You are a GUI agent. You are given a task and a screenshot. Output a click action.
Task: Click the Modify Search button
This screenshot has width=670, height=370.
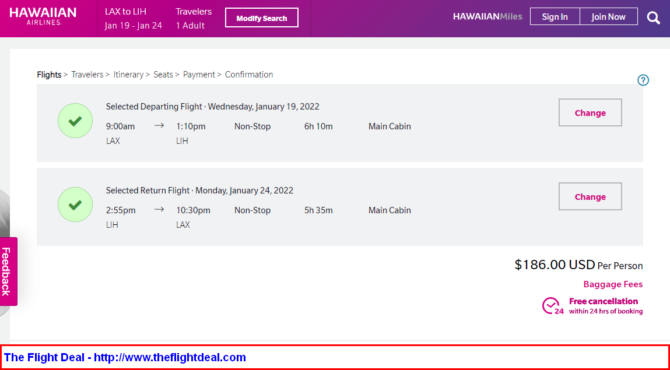[x=262, y=18]
